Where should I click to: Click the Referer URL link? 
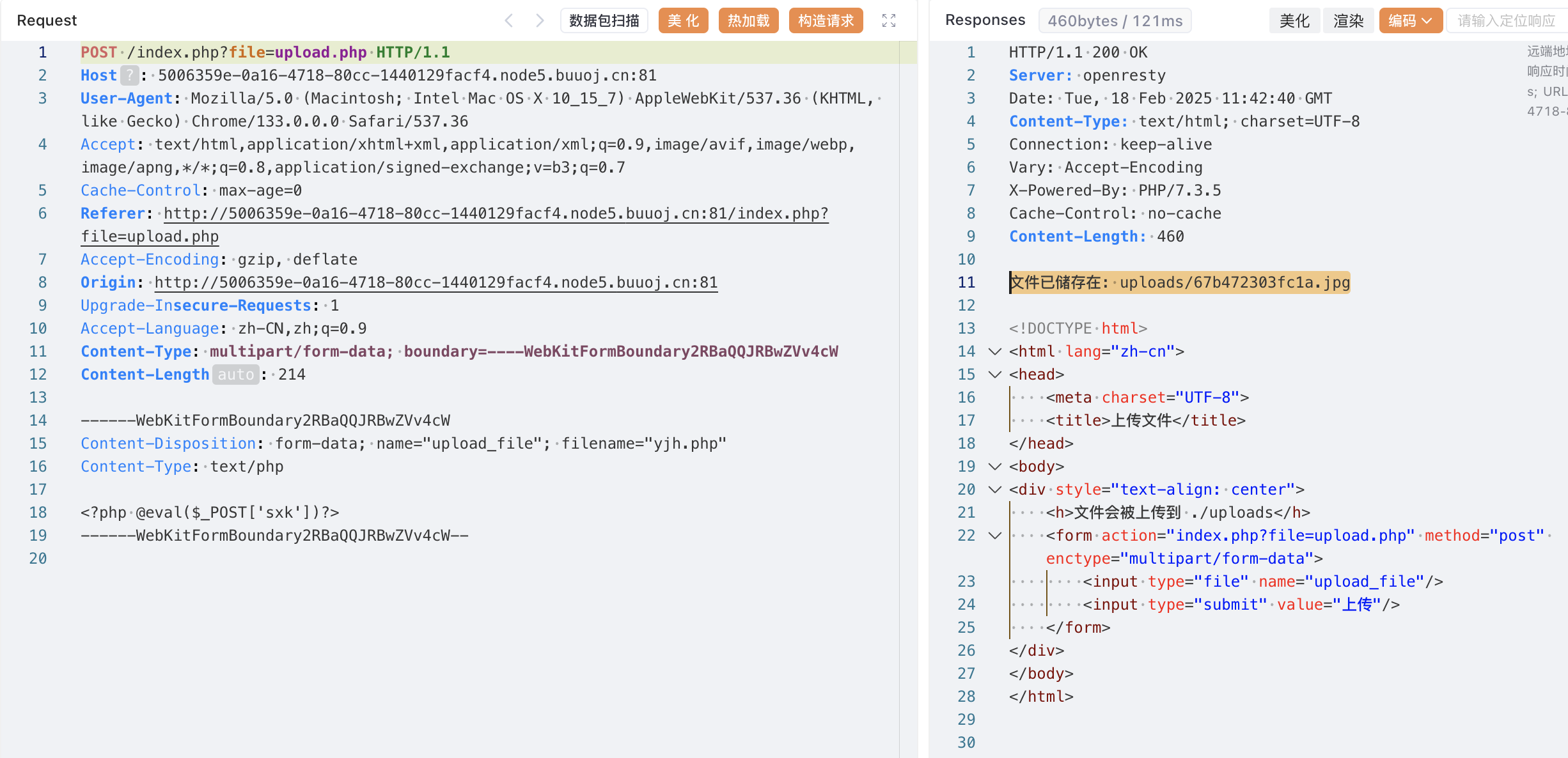tap(496, 213)
